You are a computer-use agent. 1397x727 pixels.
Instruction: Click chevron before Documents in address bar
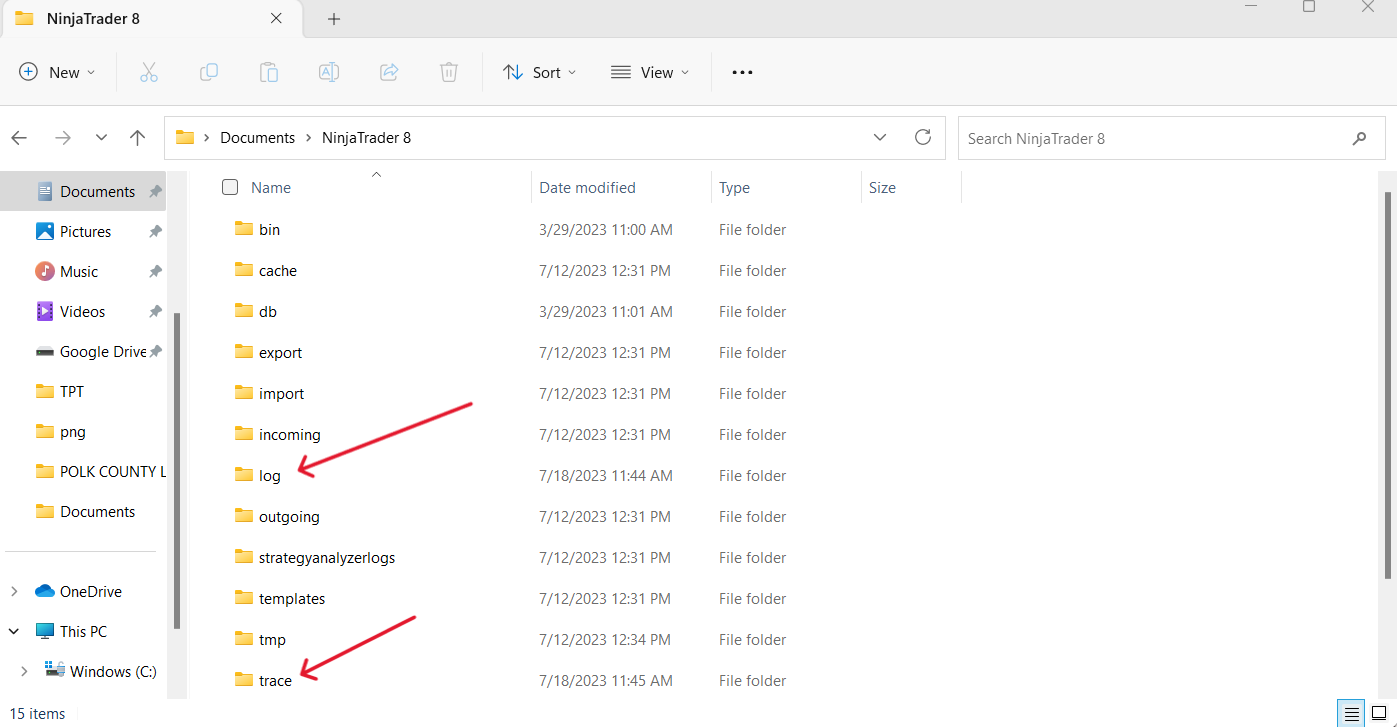click(x=207, y=138)
